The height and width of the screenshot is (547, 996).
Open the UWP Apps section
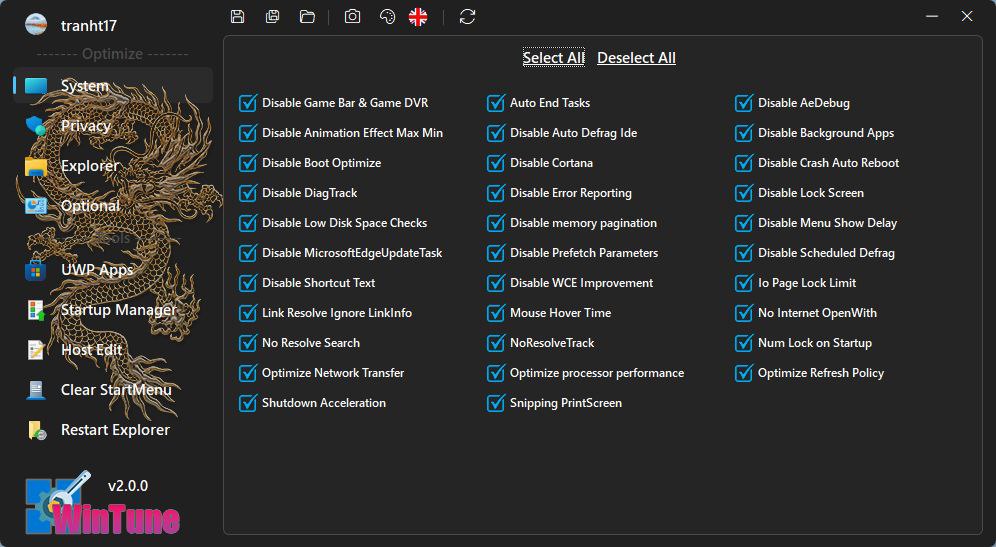[96, 270]
